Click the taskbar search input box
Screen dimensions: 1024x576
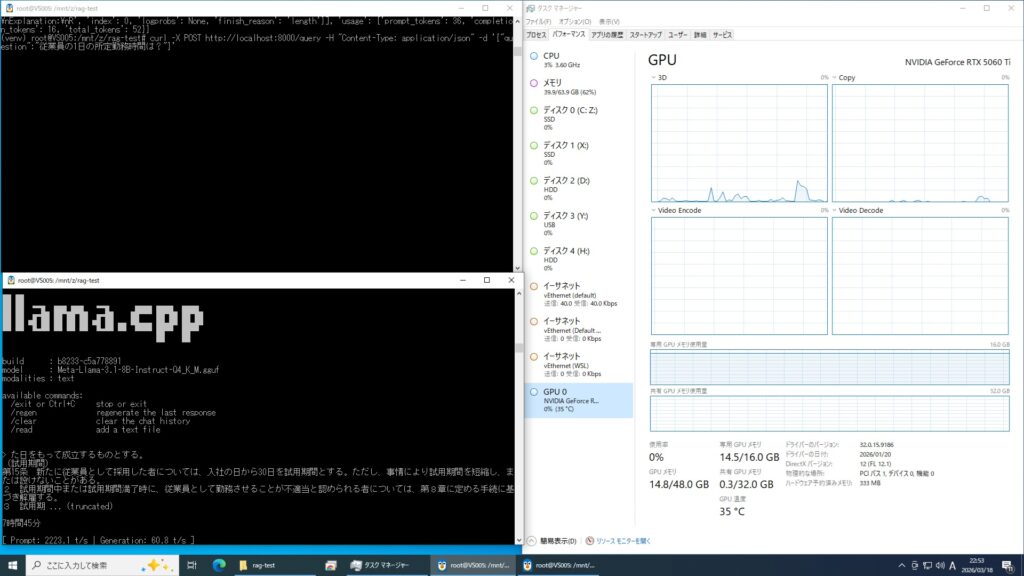coord(90,565)
